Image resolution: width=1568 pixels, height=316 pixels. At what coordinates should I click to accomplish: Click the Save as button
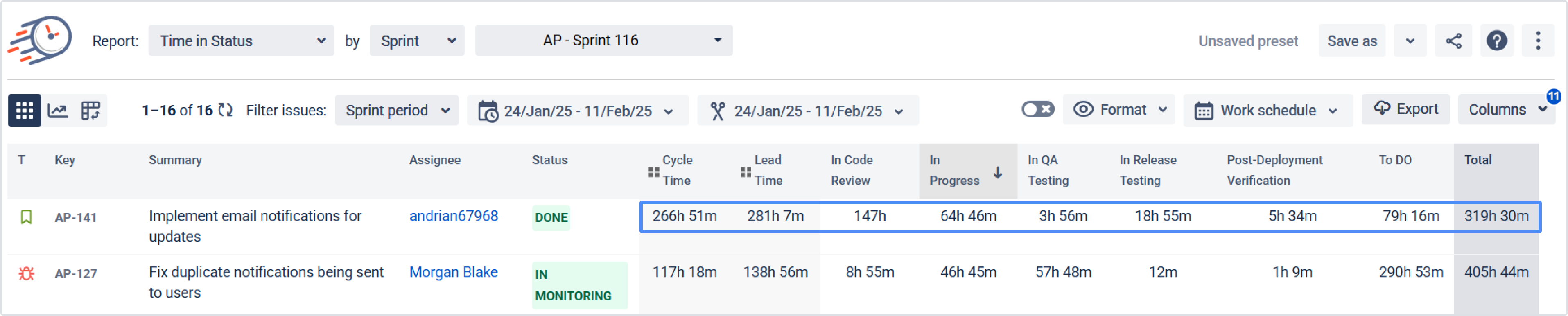tap(1351, 41)
